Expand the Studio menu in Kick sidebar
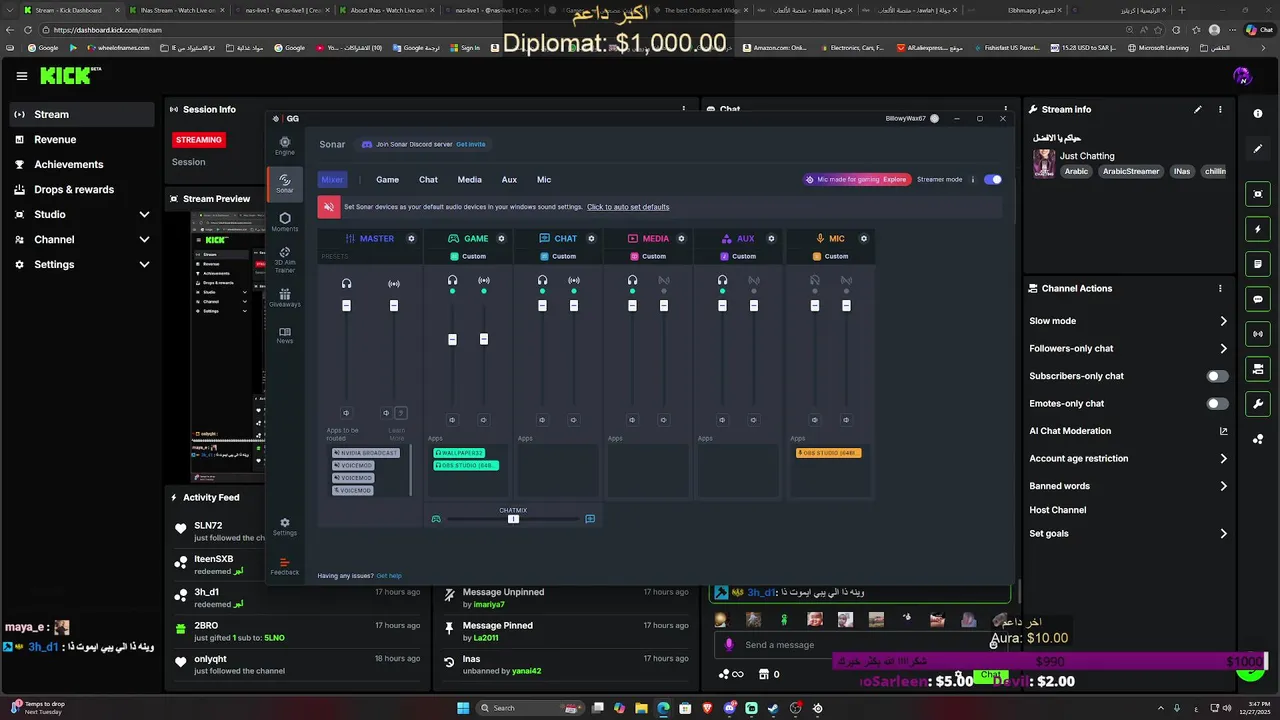Viewport: 1280px width, 720px height. click(144, 214)
